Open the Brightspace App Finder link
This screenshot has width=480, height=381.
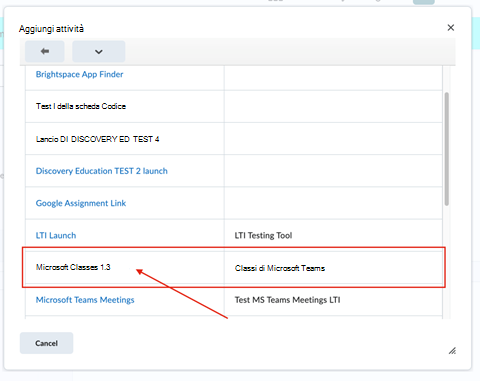click(x=79, y=74)
